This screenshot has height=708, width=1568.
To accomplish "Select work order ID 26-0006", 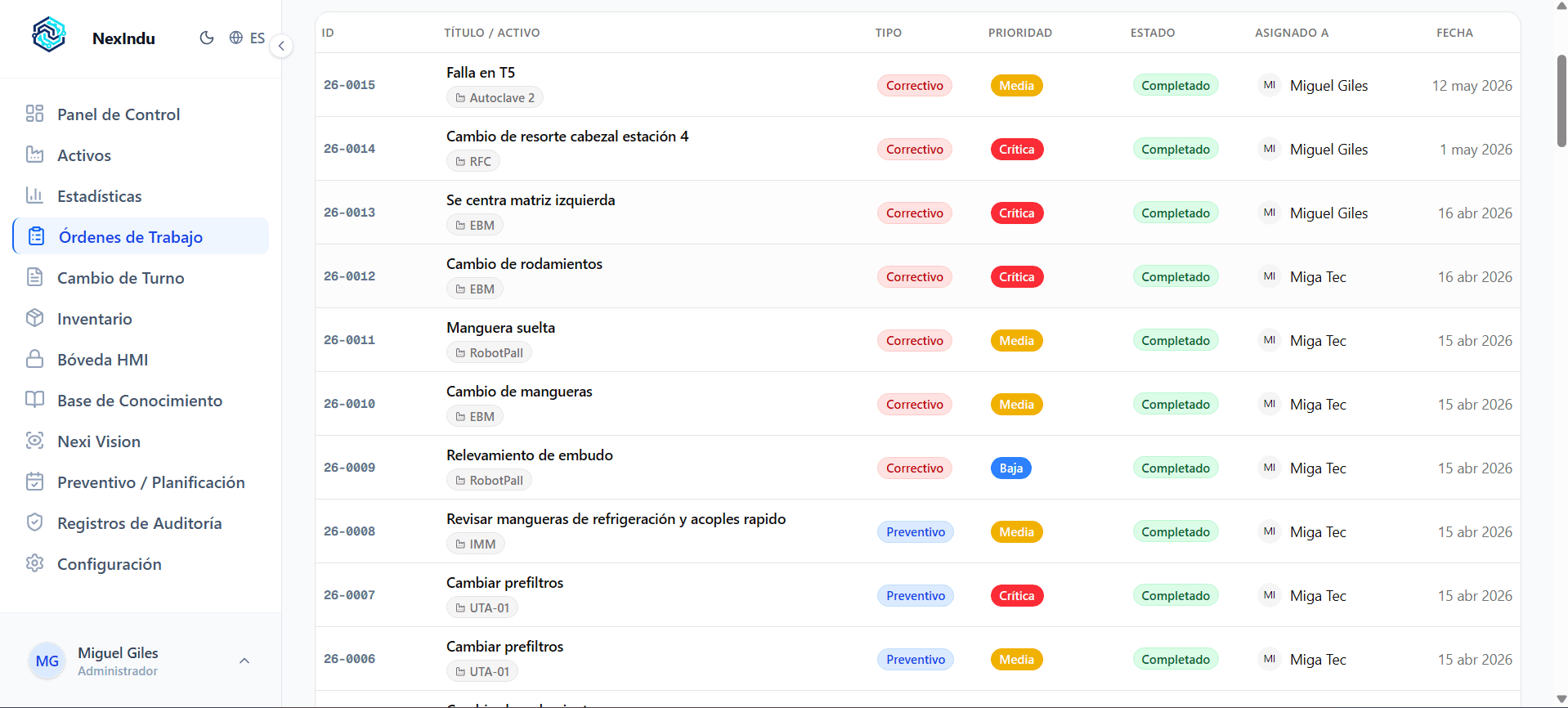I will coord(349,659).
